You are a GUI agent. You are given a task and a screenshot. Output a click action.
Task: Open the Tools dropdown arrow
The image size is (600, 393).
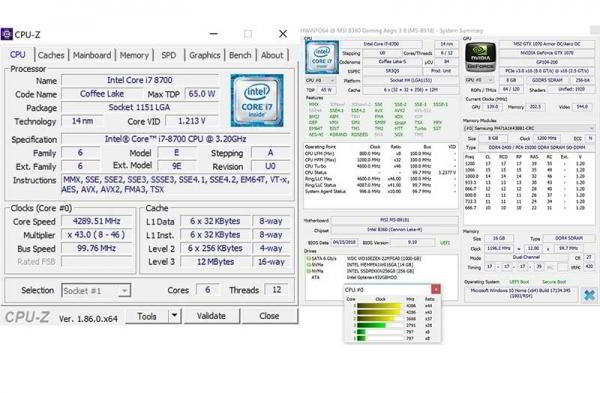tap(174, 316)
